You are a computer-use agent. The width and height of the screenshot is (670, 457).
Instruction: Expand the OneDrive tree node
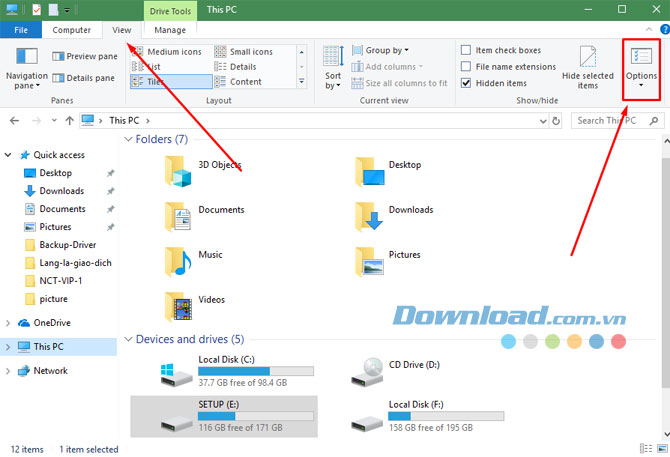[8, 323]
